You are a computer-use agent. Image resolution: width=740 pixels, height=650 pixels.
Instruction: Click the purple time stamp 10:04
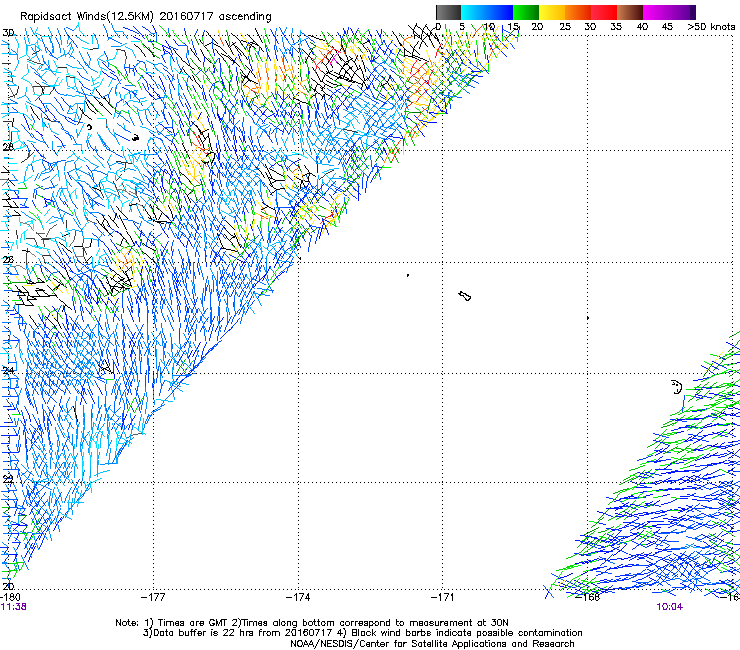[669, 607]
